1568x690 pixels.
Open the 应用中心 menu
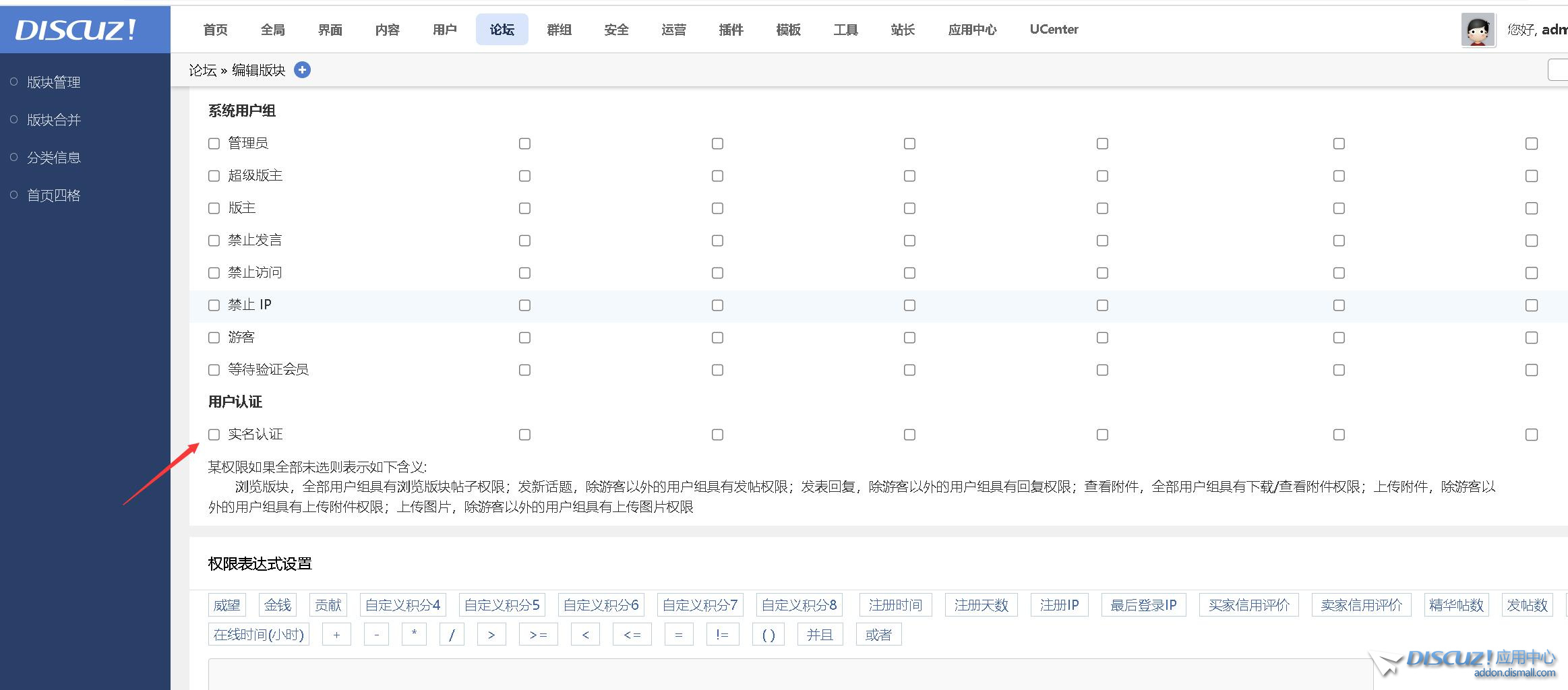pyautogui.click(x=973, y=30)
